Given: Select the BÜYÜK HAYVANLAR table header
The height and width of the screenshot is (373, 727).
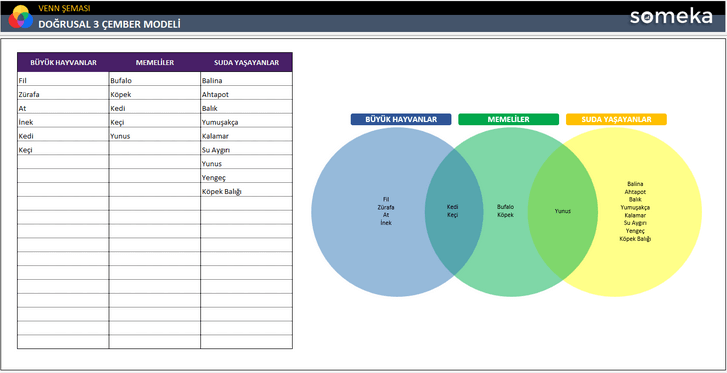Looking at the screenshot, I should [63, 62].
